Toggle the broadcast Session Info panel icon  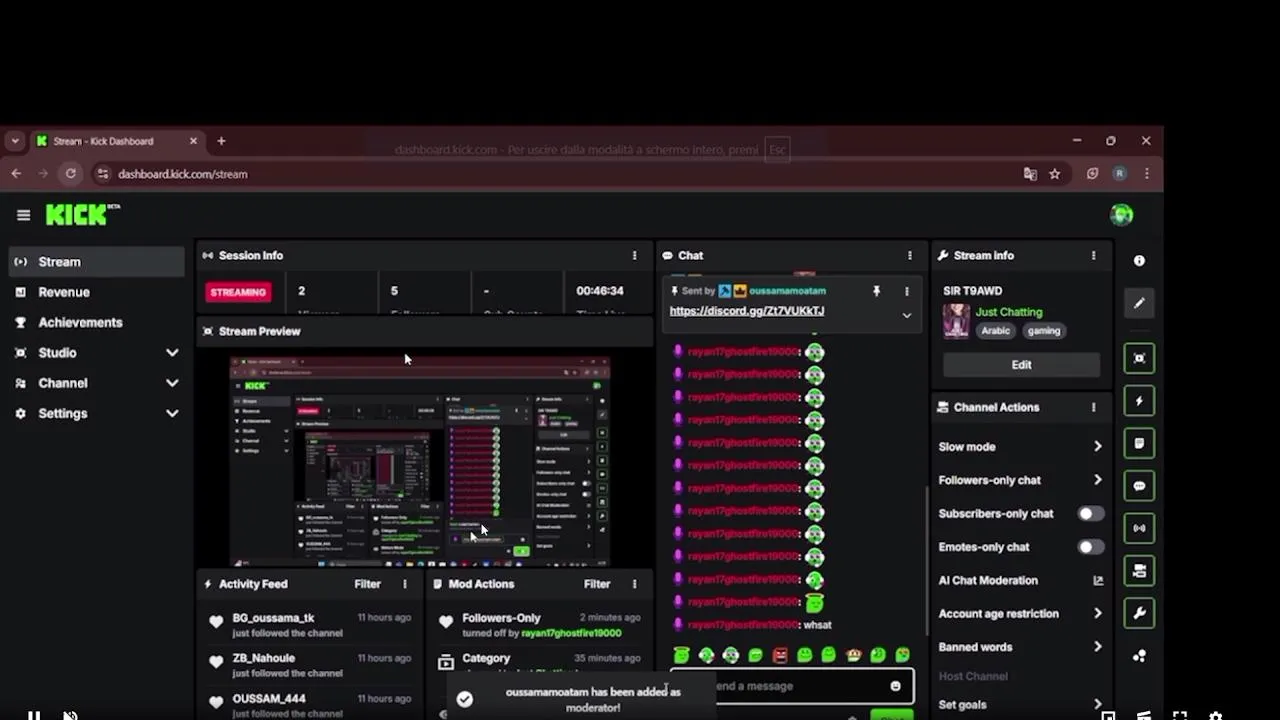(1139, 528)
